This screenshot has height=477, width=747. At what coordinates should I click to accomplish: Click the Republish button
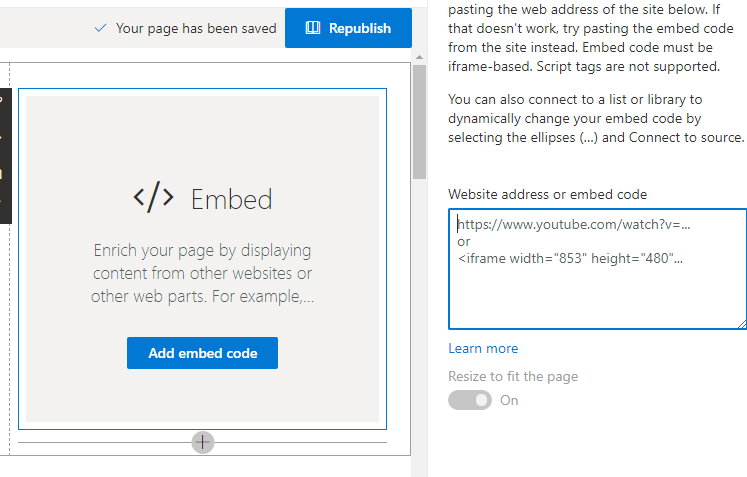coord(348,28)
